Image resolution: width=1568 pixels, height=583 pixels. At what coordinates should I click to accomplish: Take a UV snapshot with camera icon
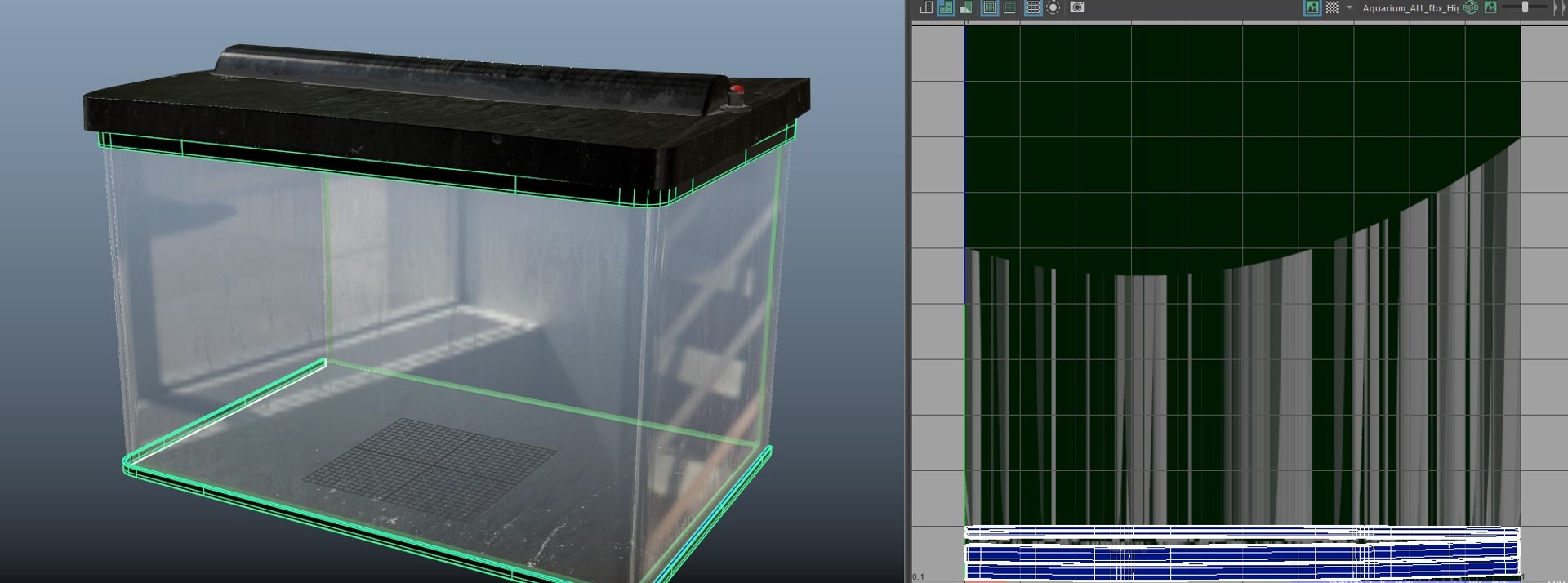click(x=1077, y=7)
